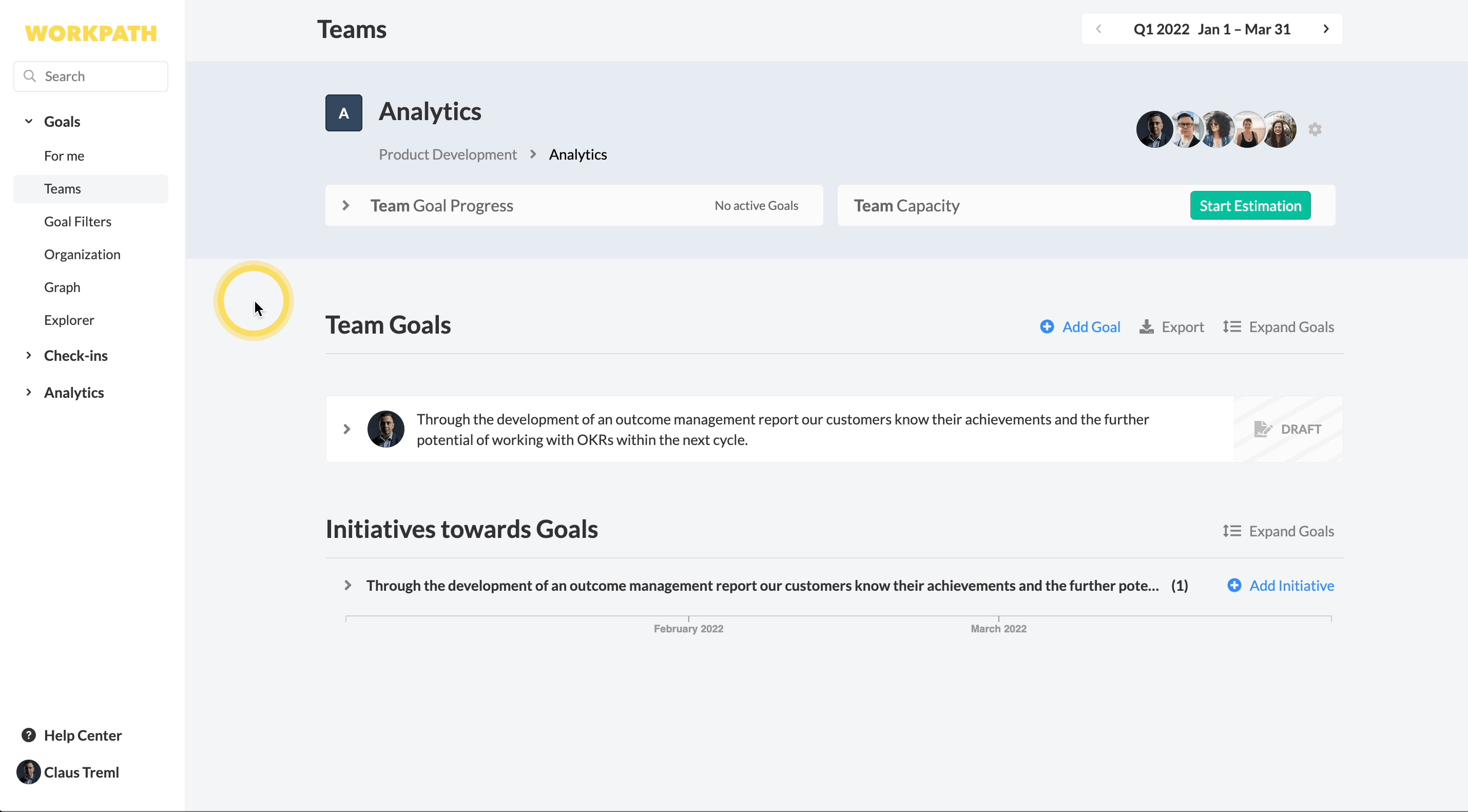Click the Add Initiative plus icon

click(x=1234, y=585)
